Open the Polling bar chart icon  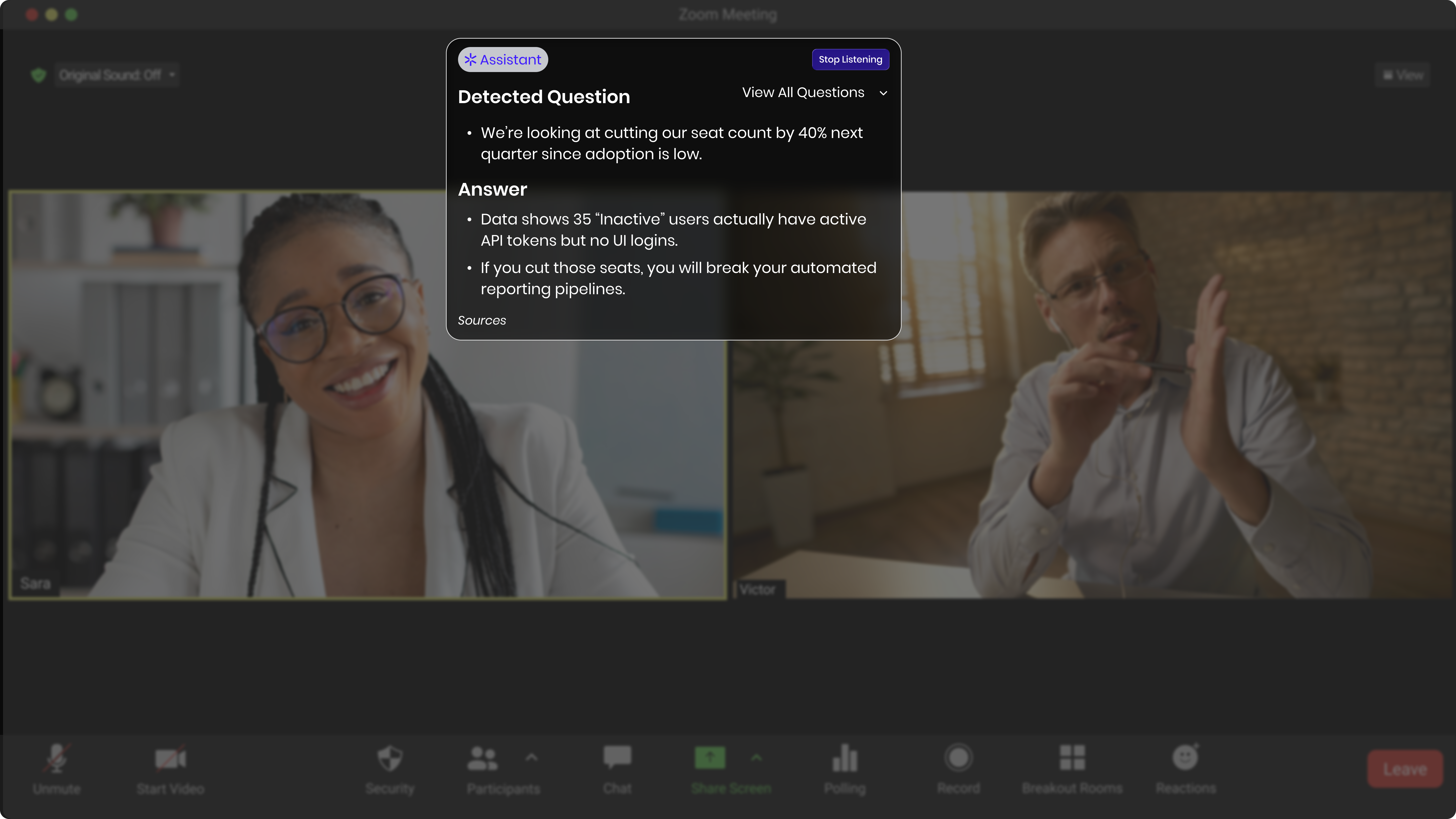click(x=845, y=759)
